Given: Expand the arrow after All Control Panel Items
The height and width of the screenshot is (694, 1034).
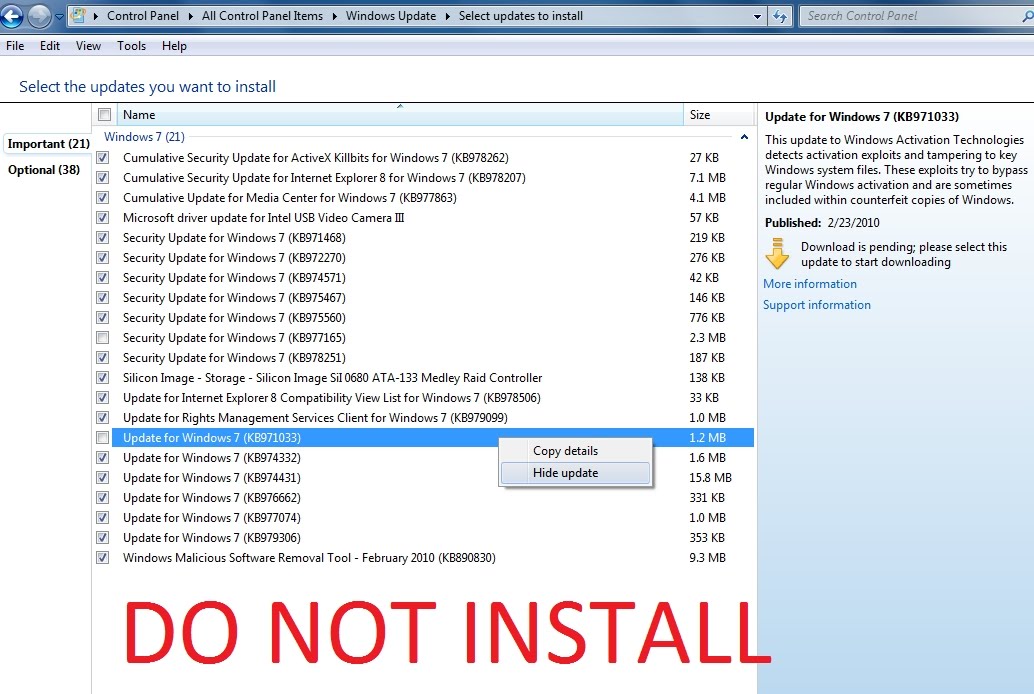Looking at the screenshot, I should [x=334, y=16].
